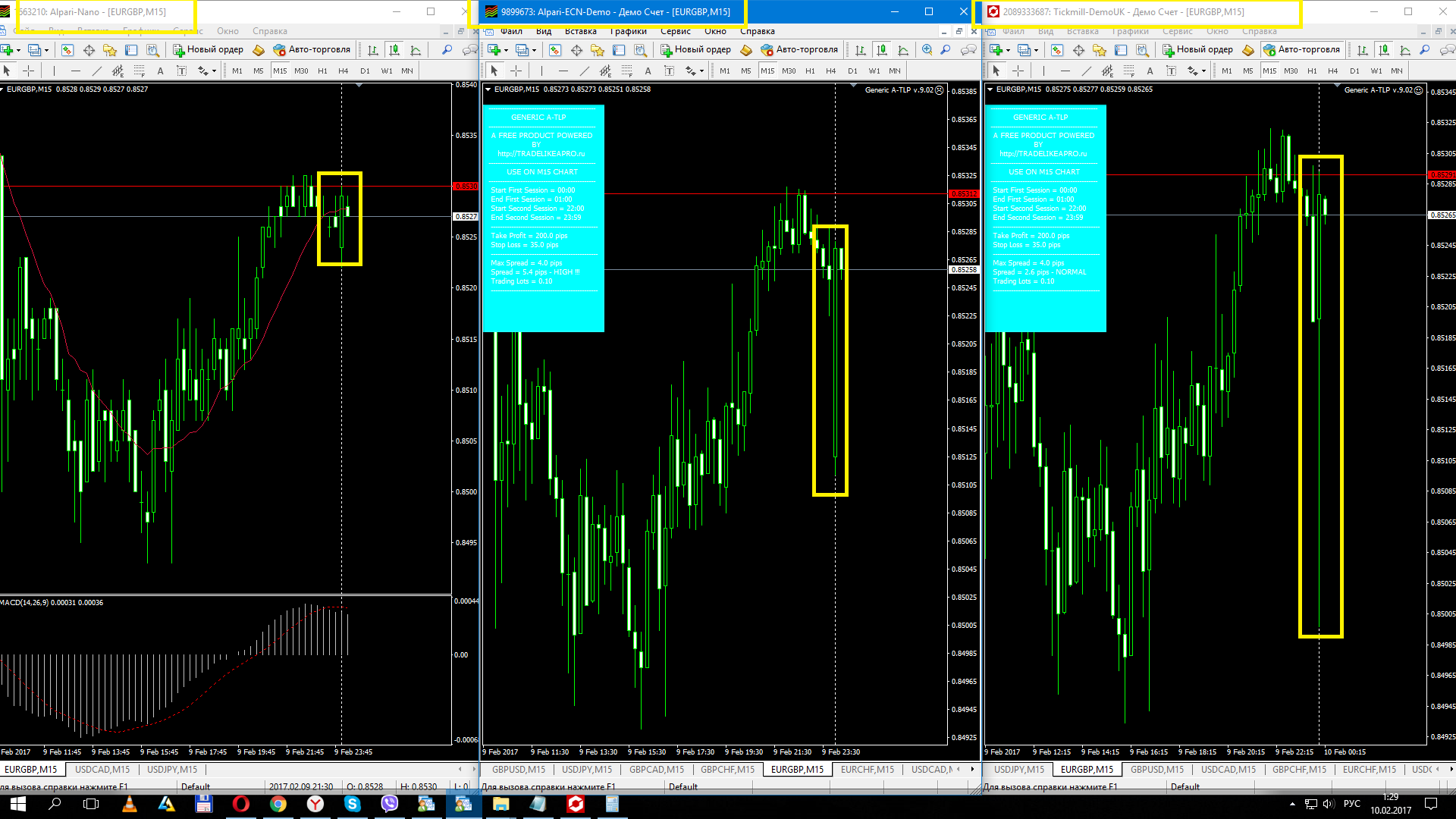Expand profiles dropdown in Alpari-ECN-Demo window
Viewport: 1456px width, 819px height.
coord(534,50)
